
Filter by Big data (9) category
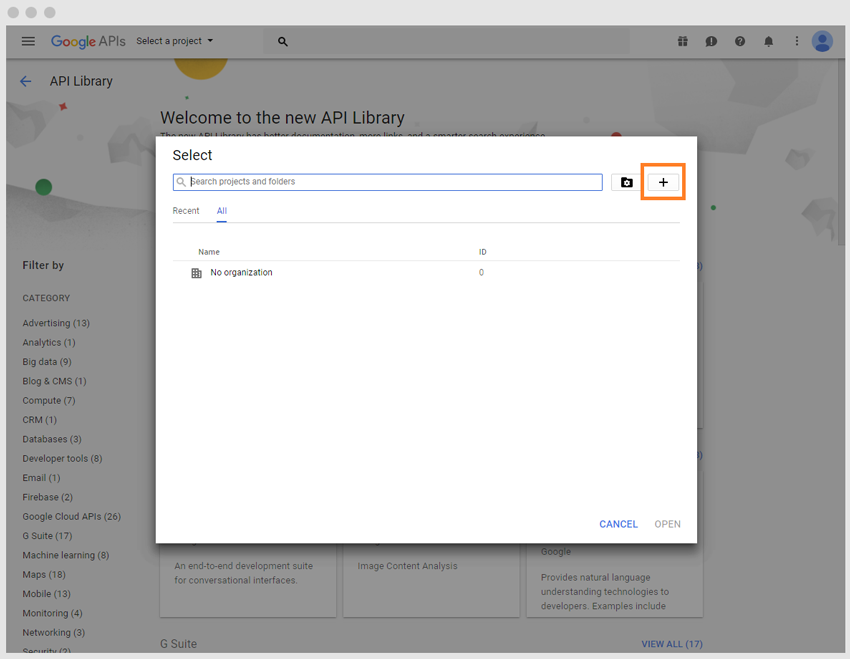[x=47, y=362]
